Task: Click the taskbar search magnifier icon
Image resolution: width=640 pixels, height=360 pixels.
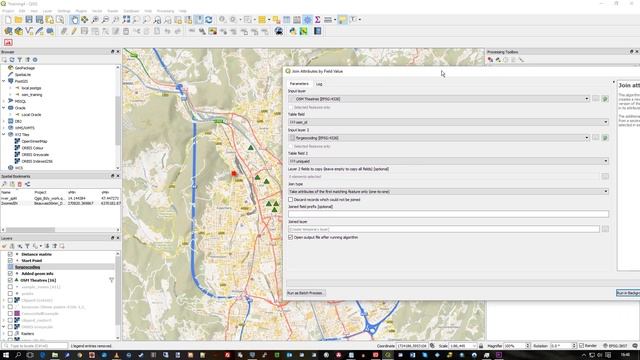Action: (18, 355)
